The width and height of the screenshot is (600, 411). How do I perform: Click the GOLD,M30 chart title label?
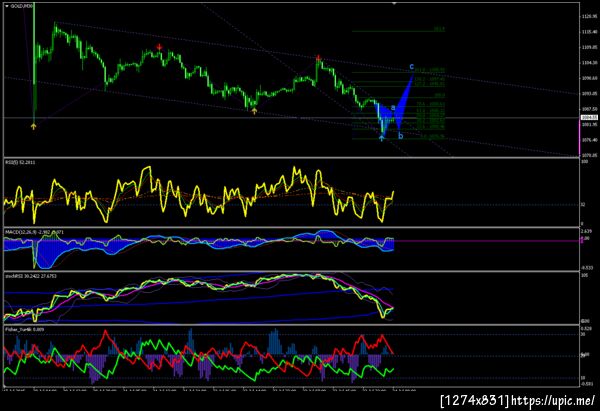tap(21, 7)
